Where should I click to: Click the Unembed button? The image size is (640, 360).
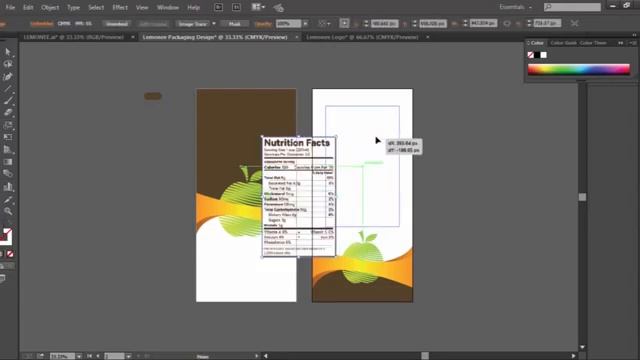click(x=117, y=24)
